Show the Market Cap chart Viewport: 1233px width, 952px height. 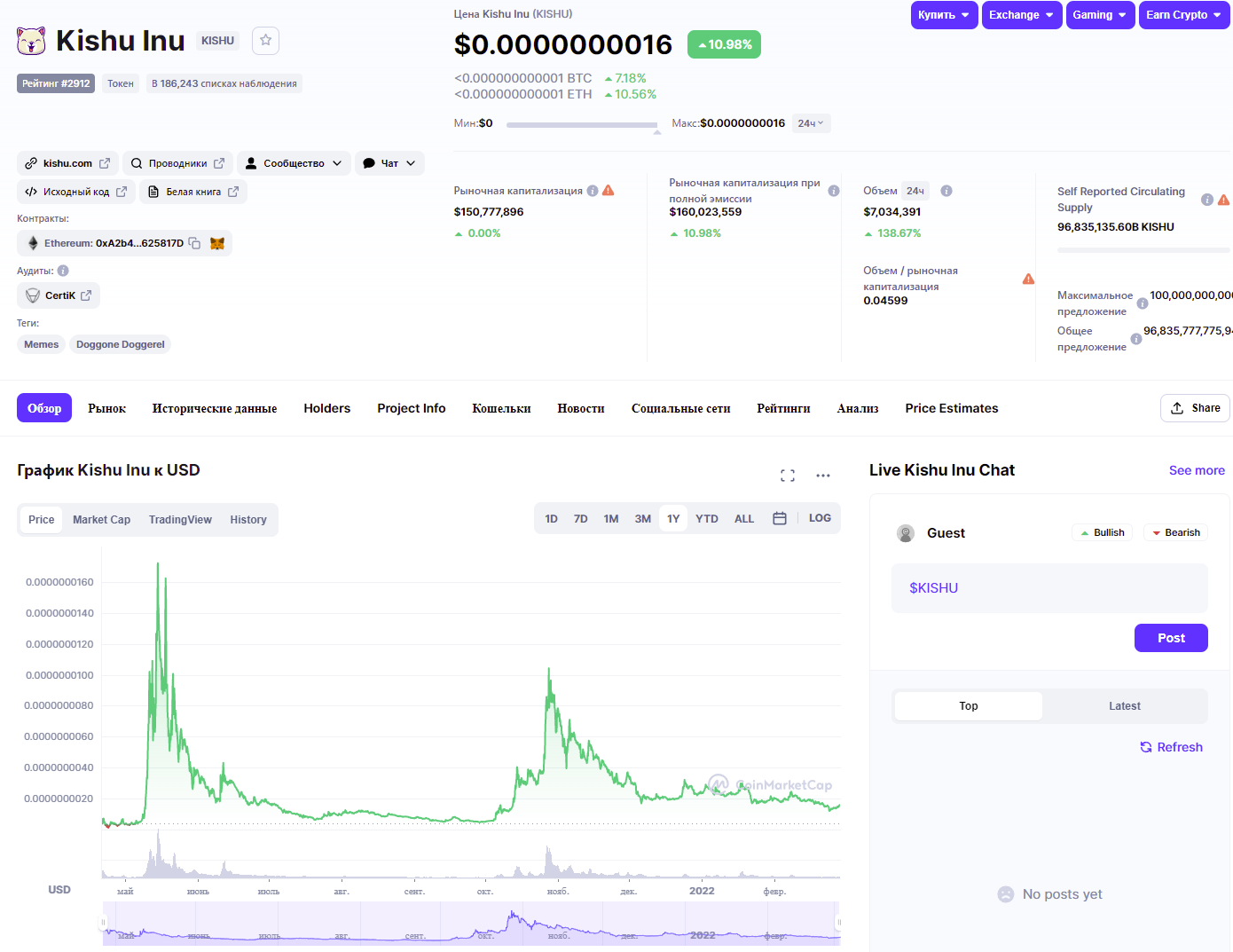tap(101, 520)
